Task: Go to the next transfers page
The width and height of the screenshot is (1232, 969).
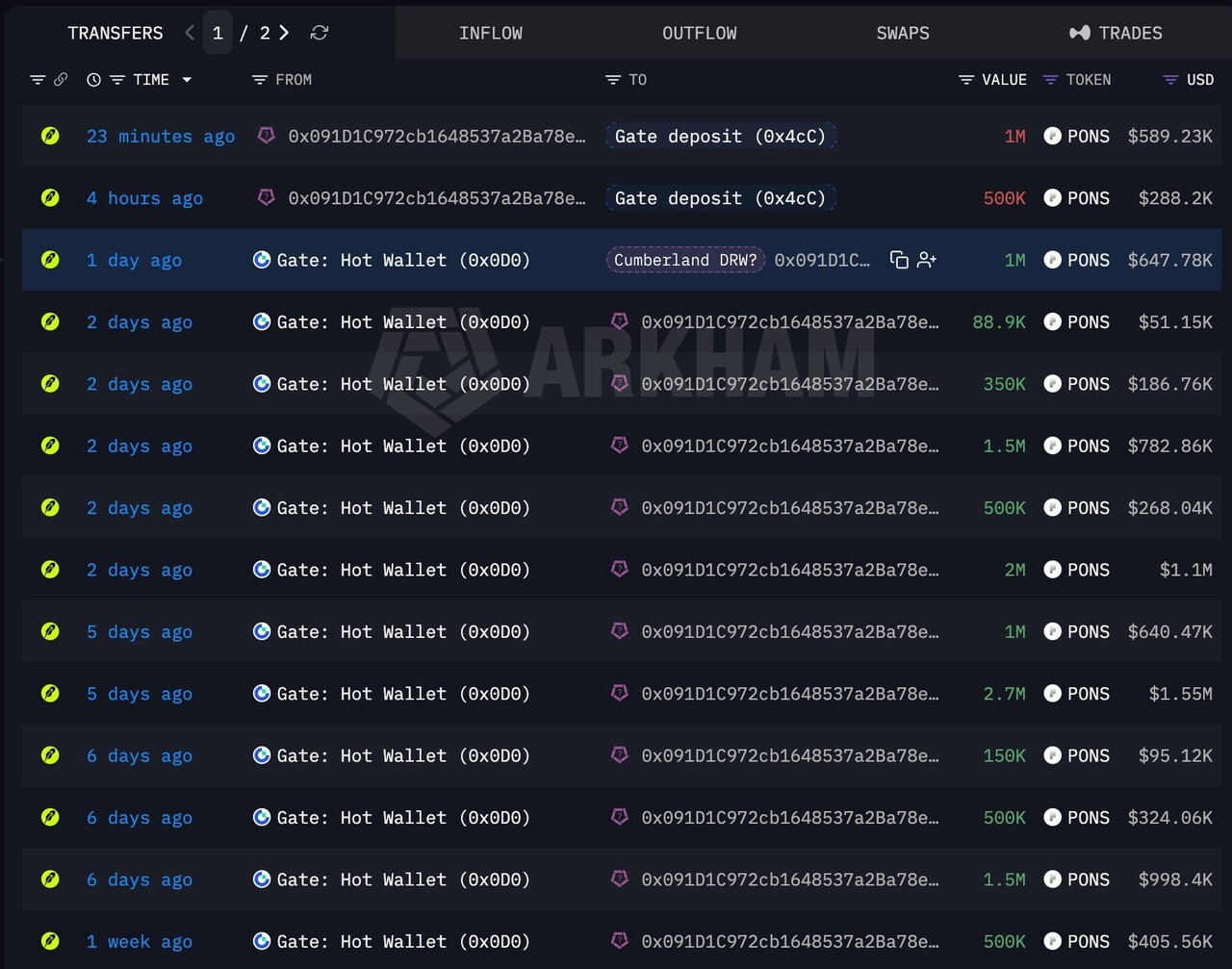Action: (284, 33)
